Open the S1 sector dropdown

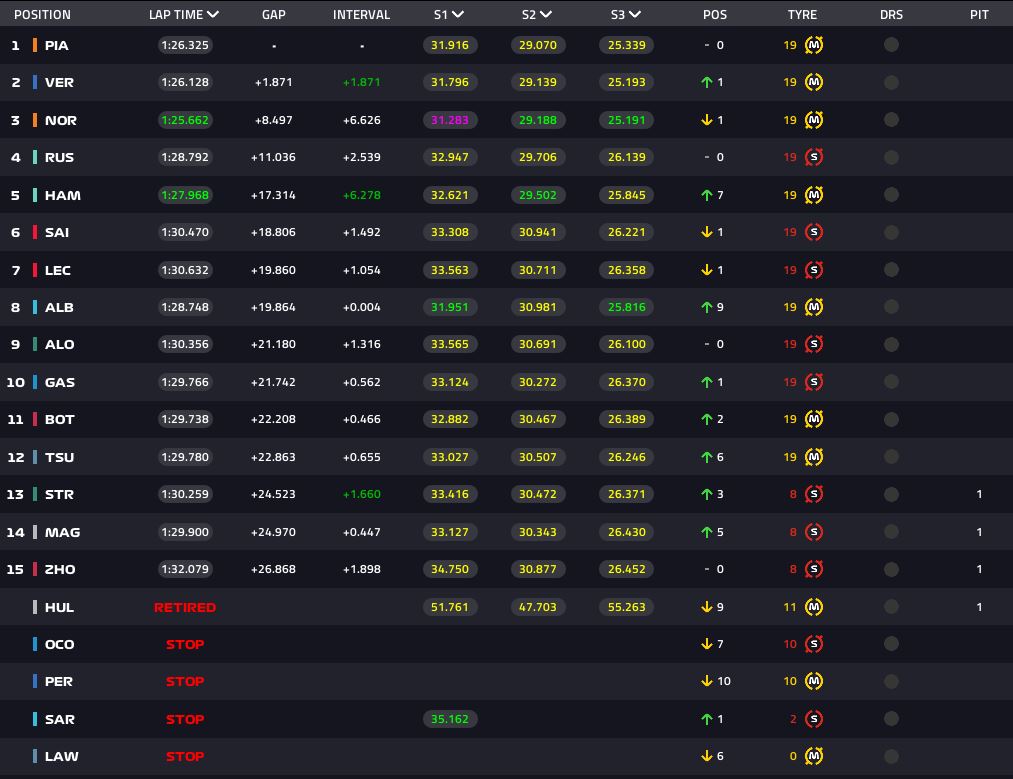point(458,15)
